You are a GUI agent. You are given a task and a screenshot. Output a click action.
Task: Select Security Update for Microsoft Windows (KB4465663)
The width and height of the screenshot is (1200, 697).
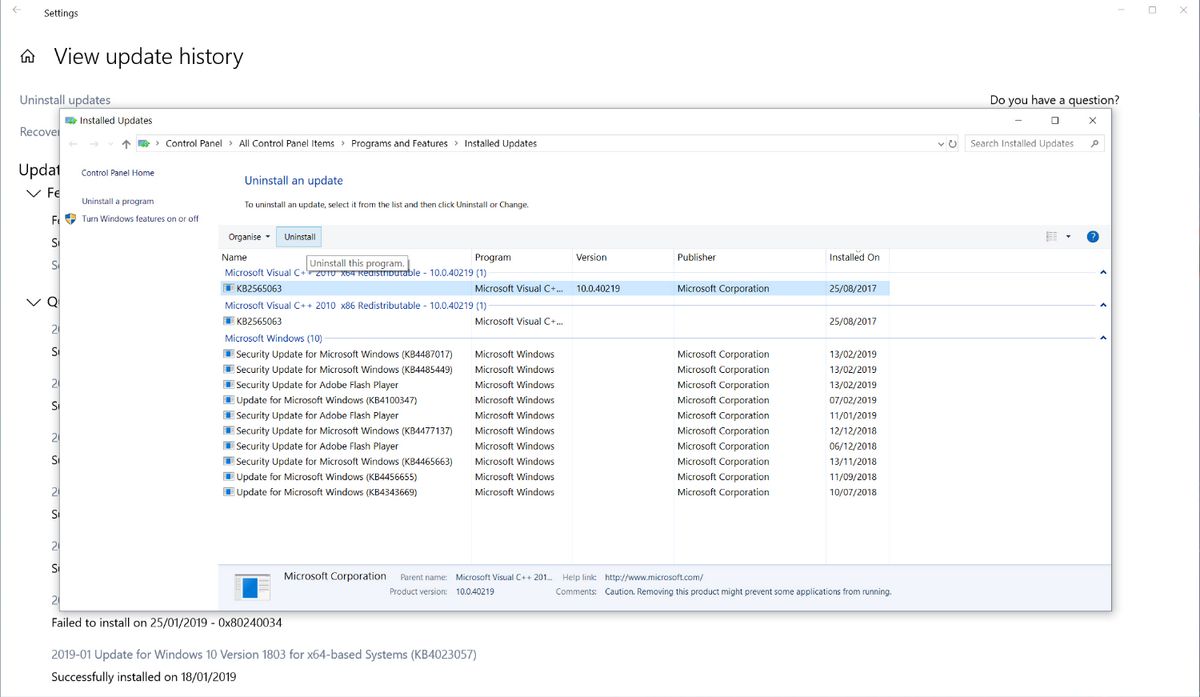tap(554, 462)
